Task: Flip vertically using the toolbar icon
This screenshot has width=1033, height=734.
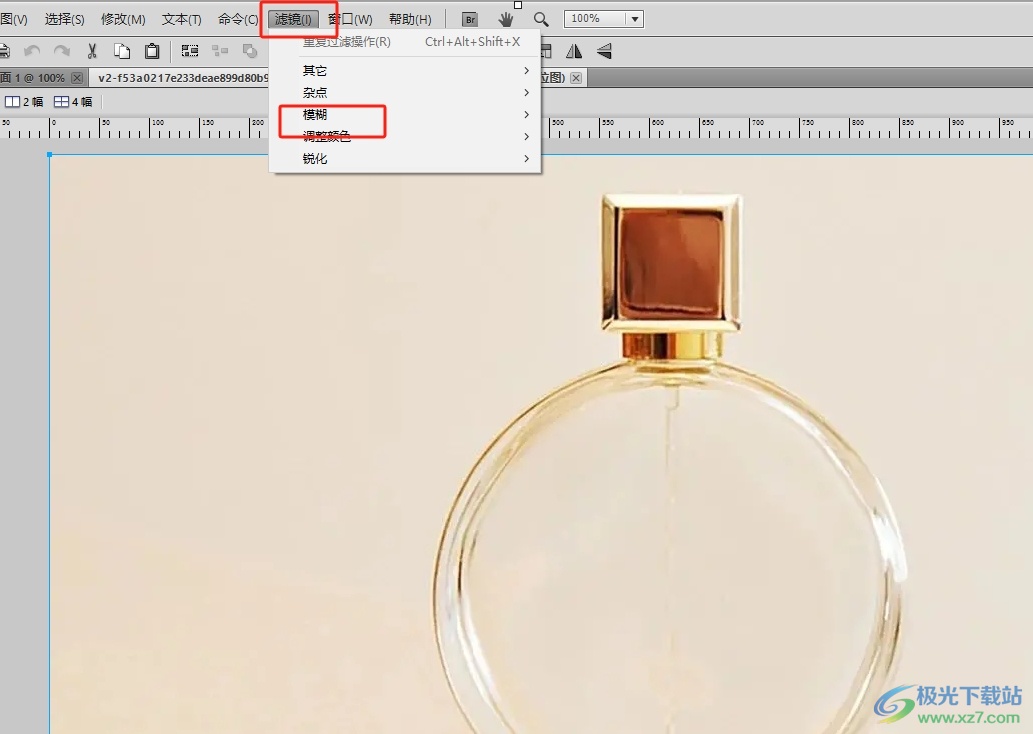Action: click(x=604, y=51)
